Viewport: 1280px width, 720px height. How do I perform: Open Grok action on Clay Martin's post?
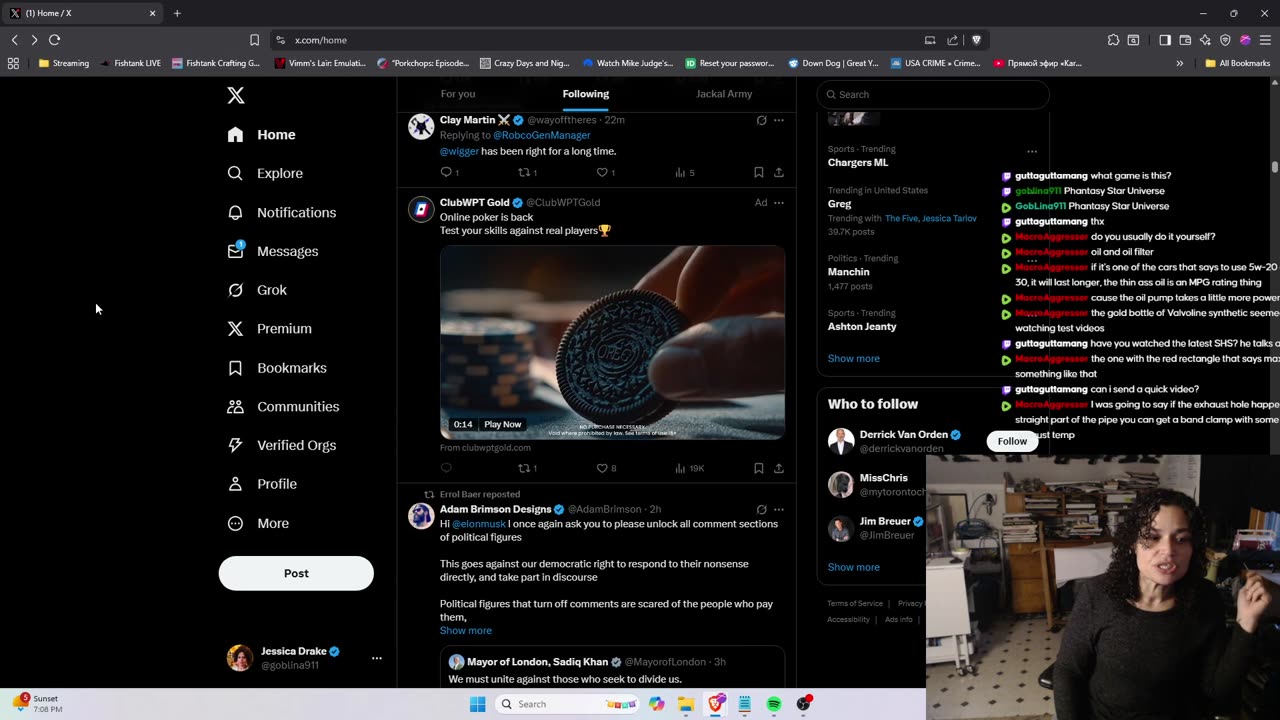click(x=761, y=120)
